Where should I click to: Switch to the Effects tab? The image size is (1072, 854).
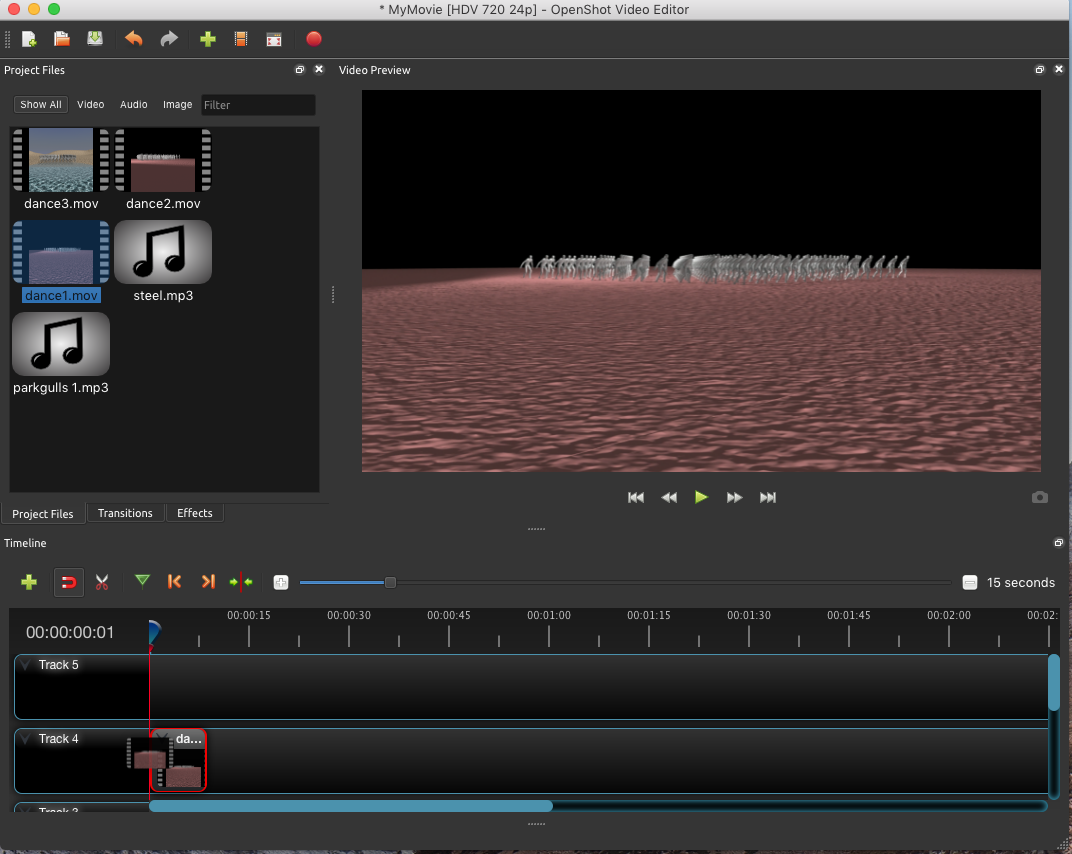(195, 513)
